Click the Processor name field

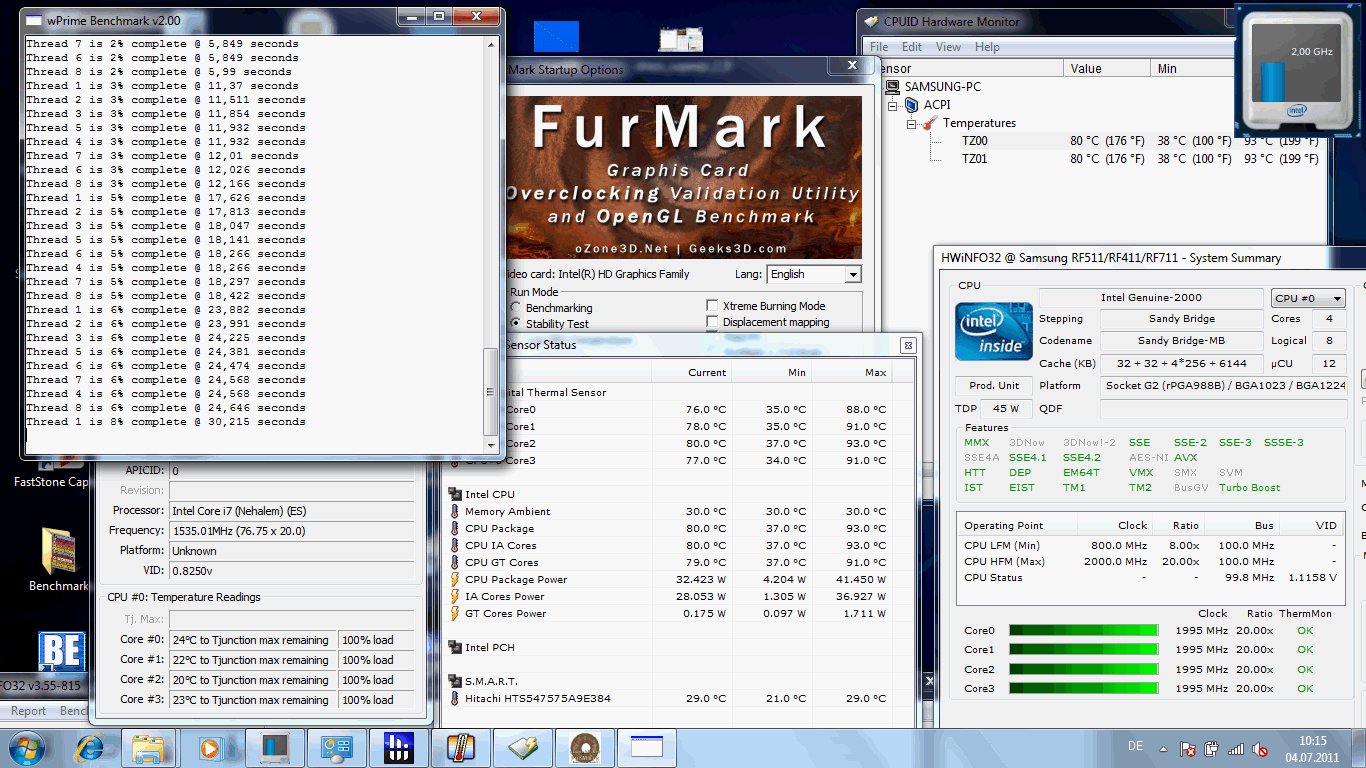(x=291, y=510)
